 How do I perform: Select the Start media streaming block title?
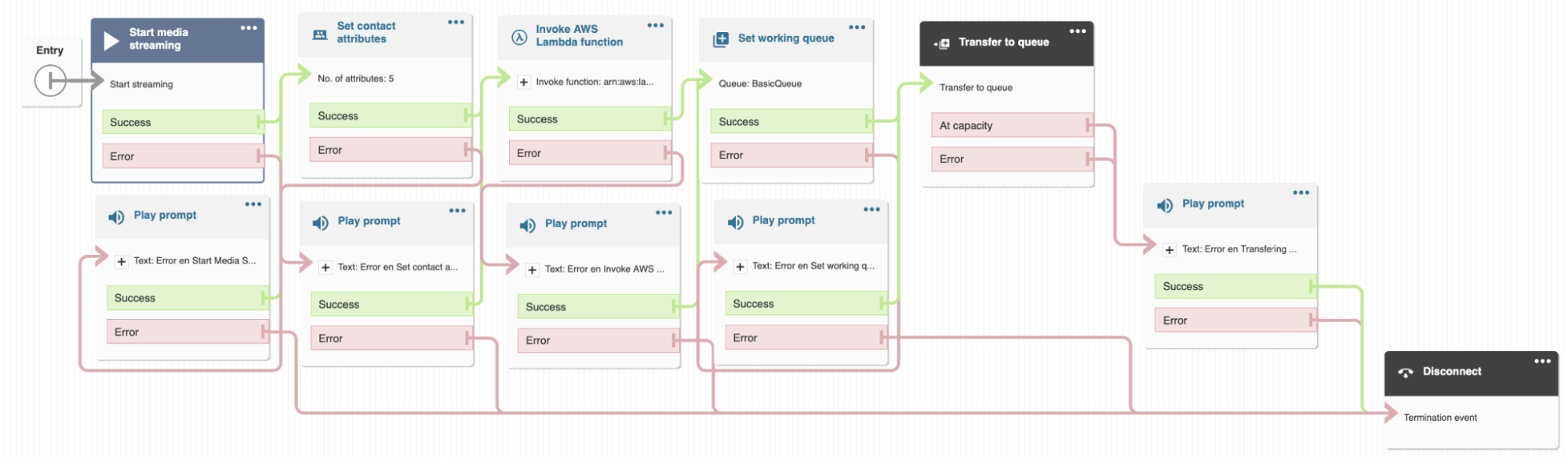click(158, 39)
